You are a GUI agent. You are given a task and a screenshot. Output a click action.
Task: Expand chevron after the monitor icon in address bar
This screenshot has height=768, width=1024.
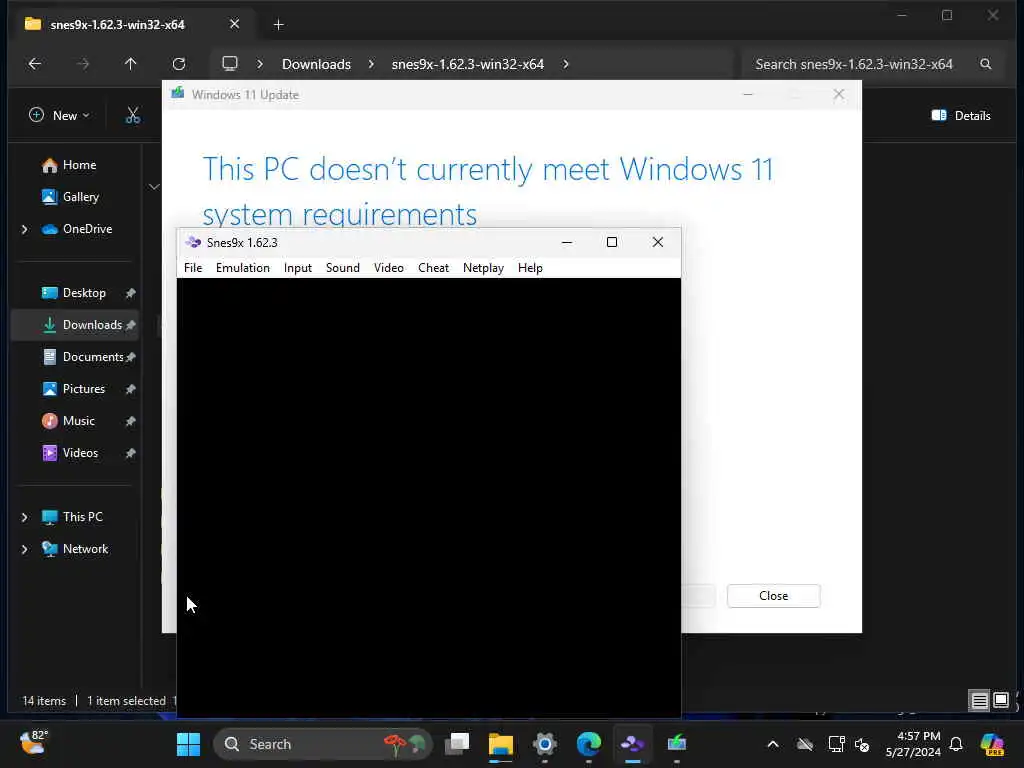tap(260, 64)
